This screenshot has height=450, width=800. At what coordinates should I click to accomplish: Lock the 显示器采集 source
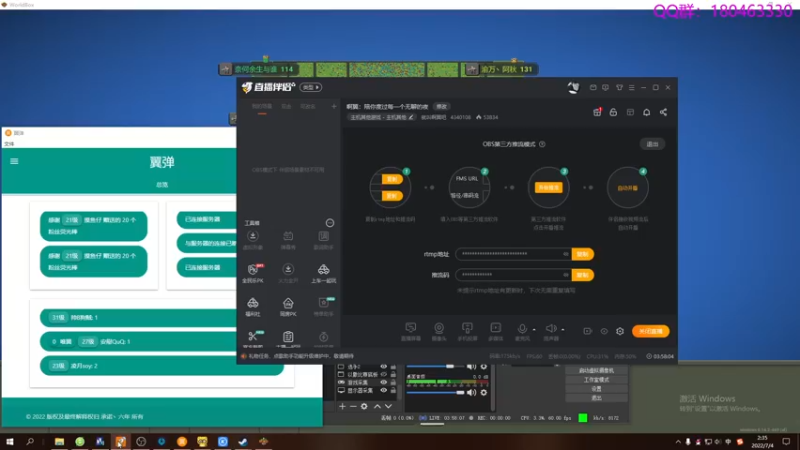tap(393, 390)
